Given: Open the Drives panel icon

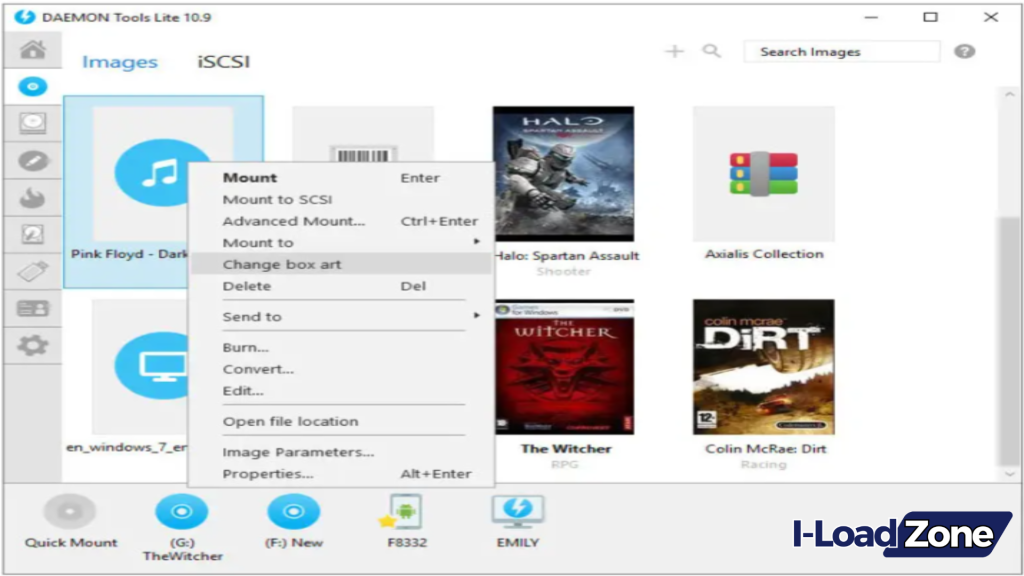Looking at the screenshot, I should coord(33,124).
